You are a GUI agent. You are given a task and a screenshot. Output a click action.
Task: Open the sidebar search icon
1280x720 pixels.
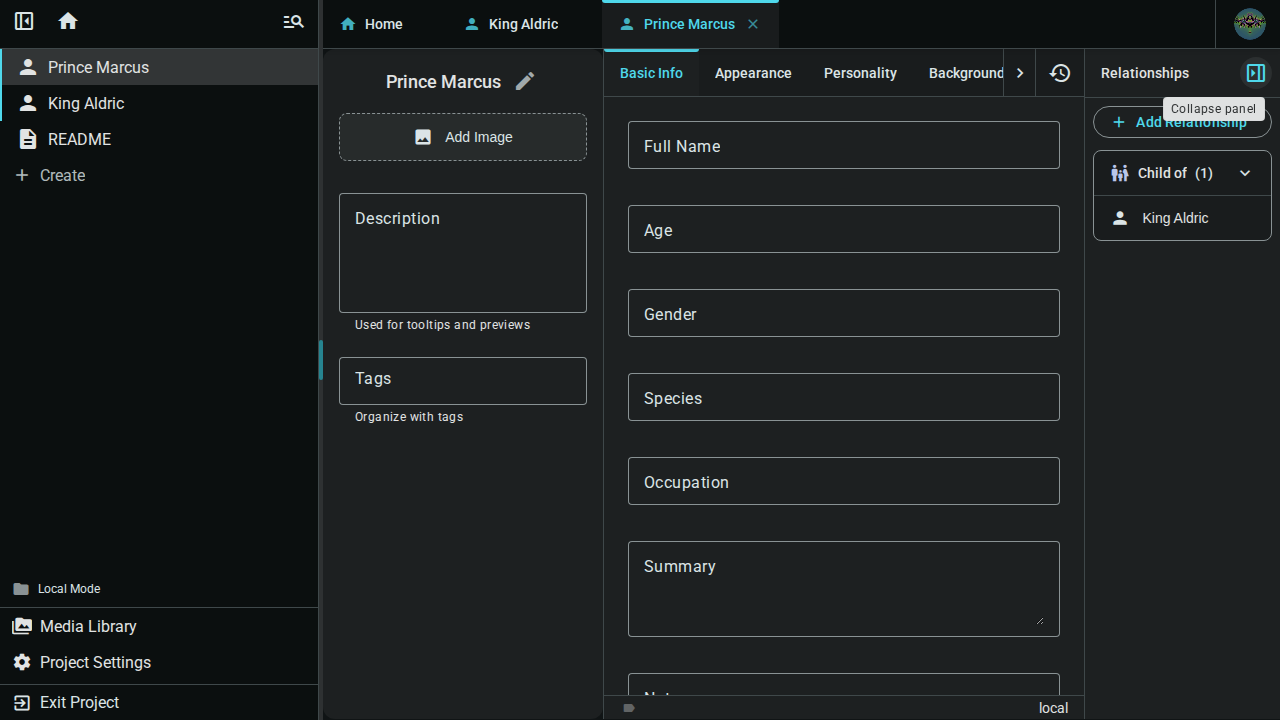click(x=293, y=21)
